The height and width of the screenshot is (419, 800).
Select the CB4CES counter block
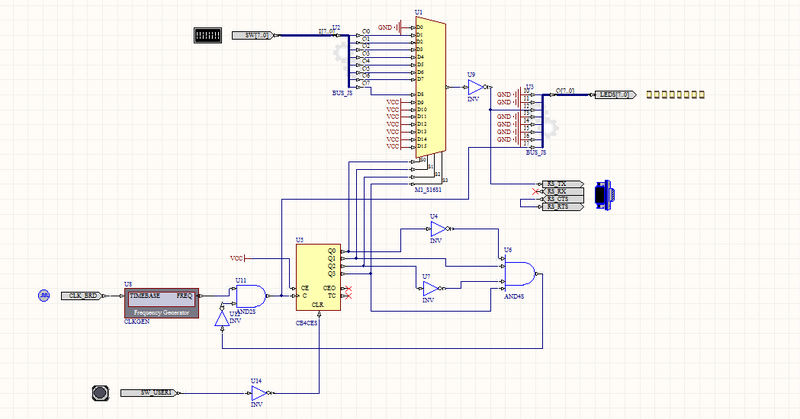pyautogui.click(x=318, y=276)
